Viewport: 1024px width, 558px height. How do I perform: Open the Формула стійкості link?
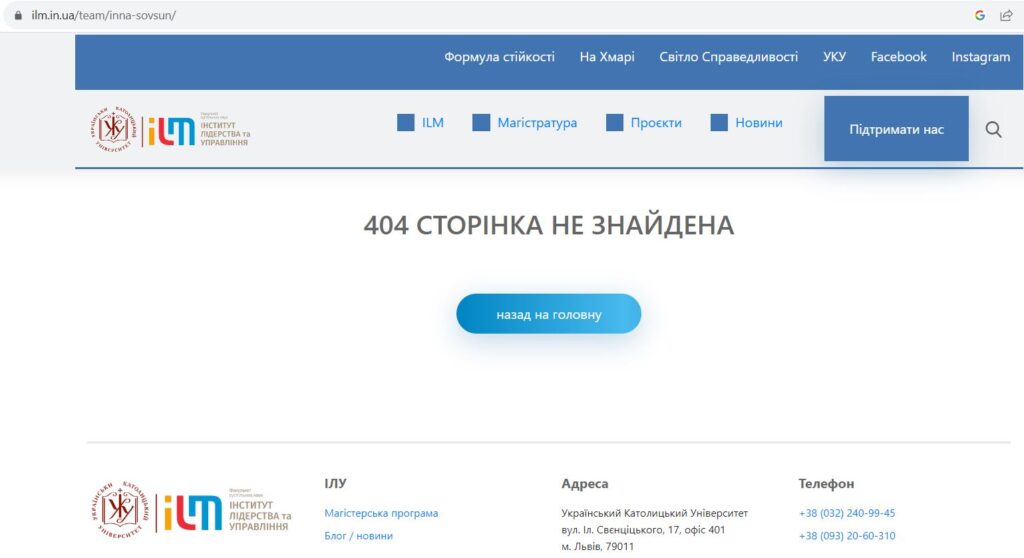tap(499, 57)
